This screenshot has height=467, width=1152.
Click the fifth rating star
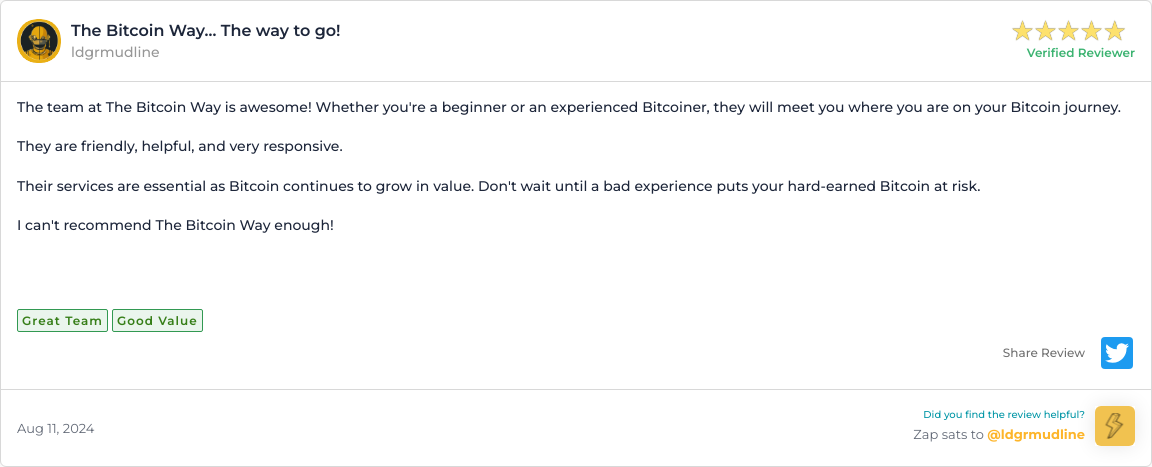coord(1114,31)
